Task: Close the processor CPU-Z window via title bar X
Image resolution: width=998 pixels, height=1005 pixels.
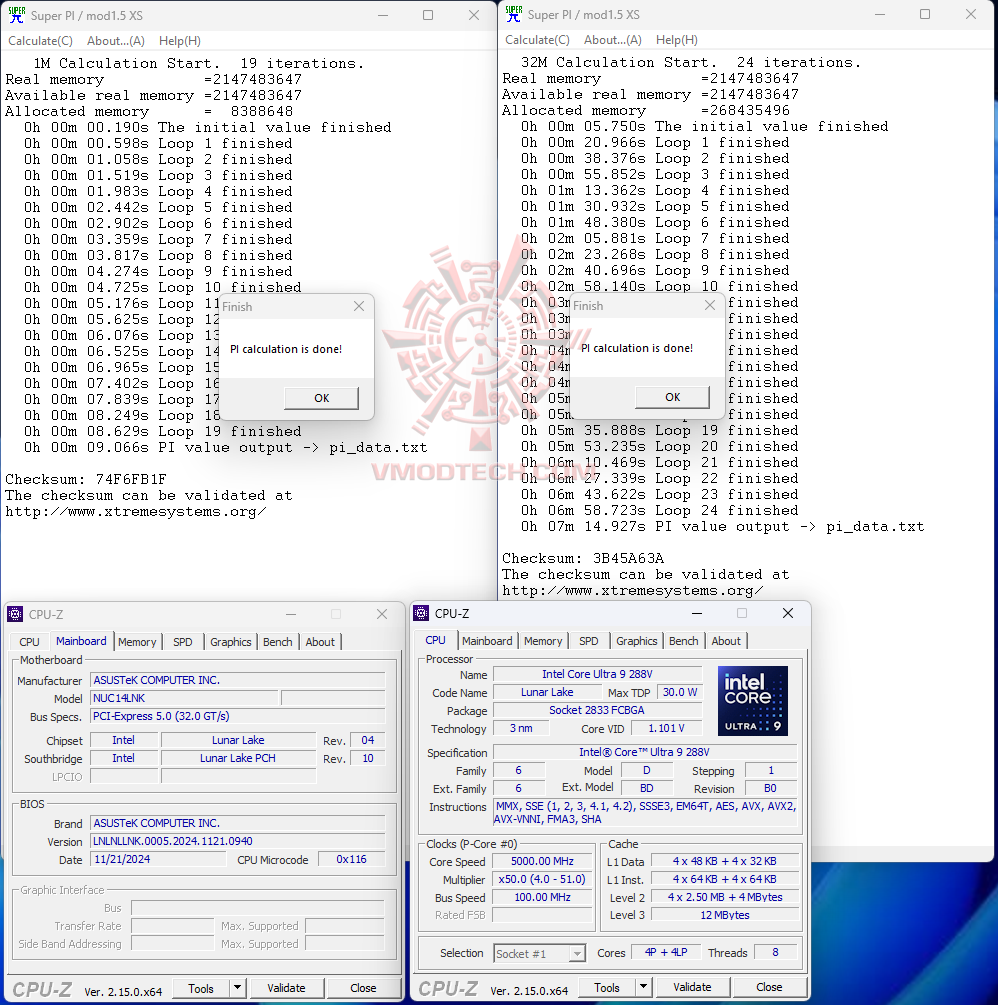Action: pos(788,613)
